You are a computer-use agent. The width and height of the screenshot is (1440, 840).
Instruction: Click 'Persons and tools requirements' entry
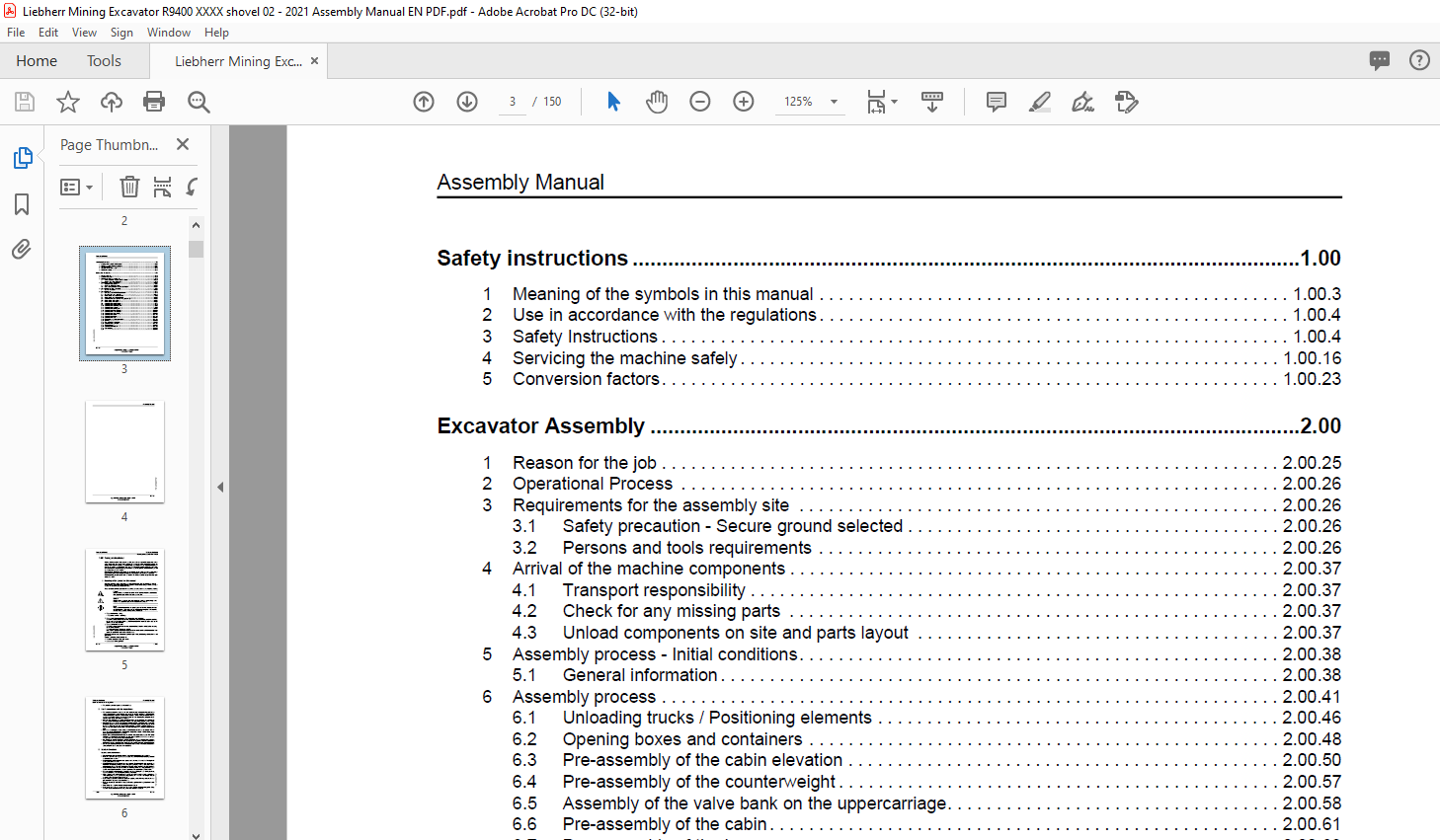(687, 548)
